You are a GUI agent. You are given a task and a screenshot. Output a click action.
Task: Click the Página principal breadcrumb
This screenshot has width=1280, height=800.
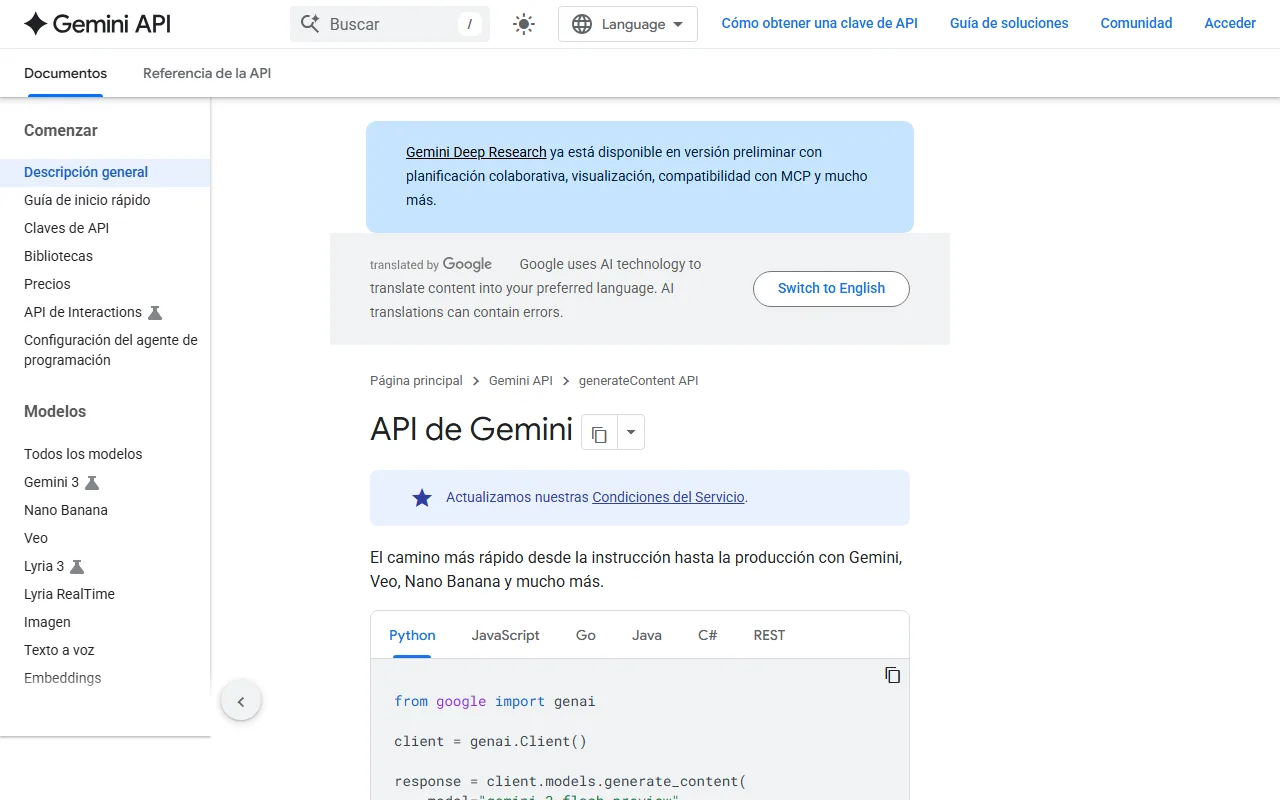[416, 381]
